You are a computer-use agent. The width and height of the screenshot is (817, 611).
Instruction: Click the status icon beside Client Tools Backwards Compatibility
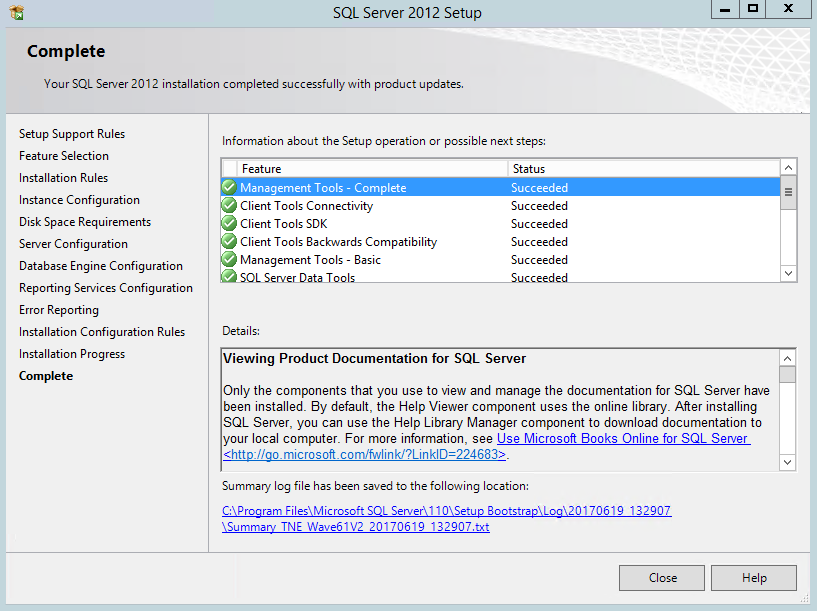[x=229, y=242]
